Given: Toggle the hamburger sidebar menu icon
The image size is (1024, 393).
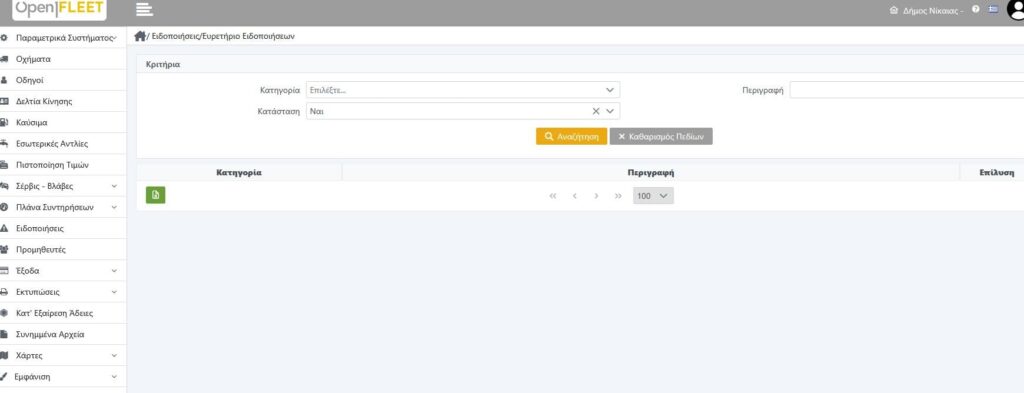Looking at the screenshot, I should pyautogui.click(x=144, y=9).
